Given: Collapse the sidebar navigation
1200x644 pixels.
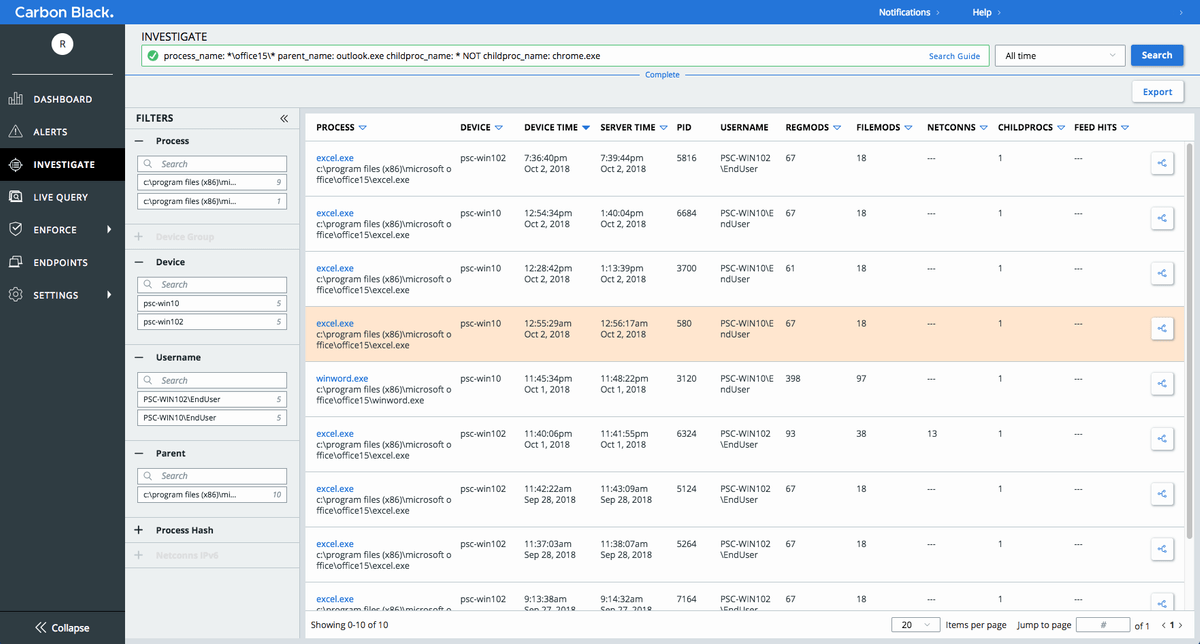Looking at the screenshot, I should pos(62,628).
